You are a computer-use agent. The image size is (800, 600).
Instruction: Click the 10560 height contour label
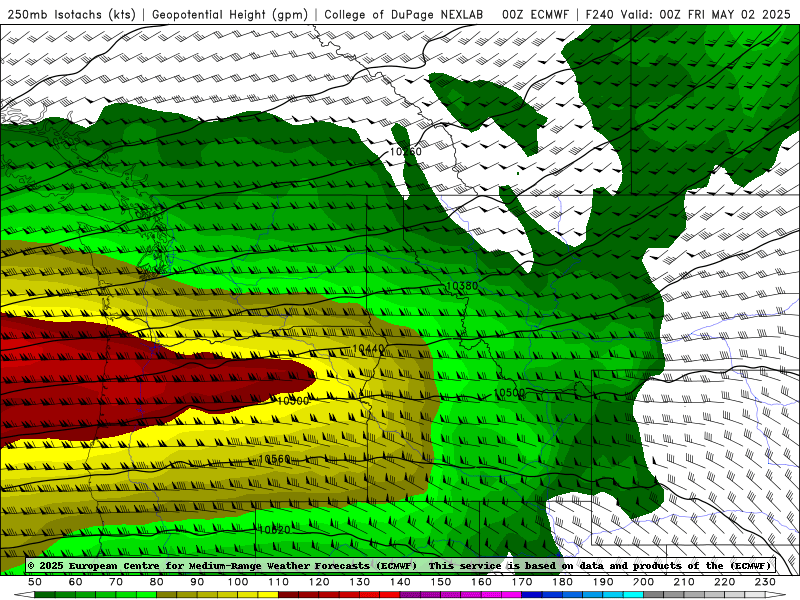(x=274, y=459)
